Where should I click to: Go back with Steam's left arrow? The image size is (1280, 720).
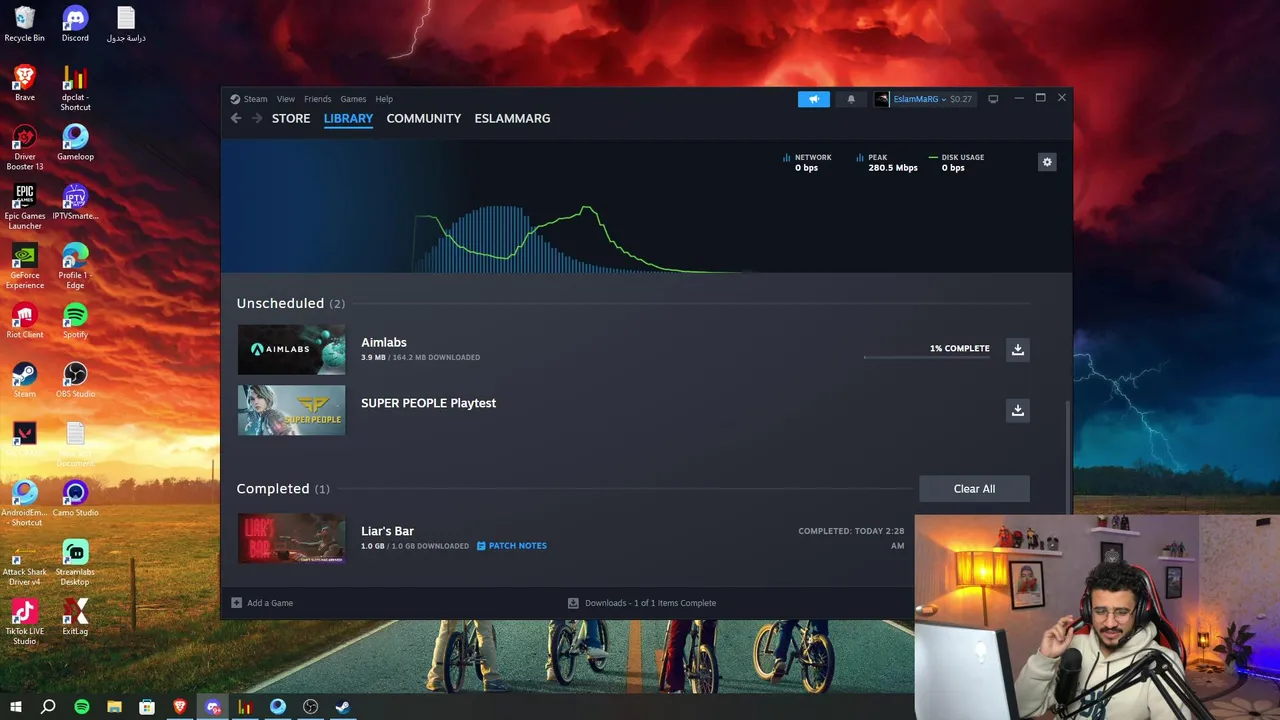(x=236, y=118)
